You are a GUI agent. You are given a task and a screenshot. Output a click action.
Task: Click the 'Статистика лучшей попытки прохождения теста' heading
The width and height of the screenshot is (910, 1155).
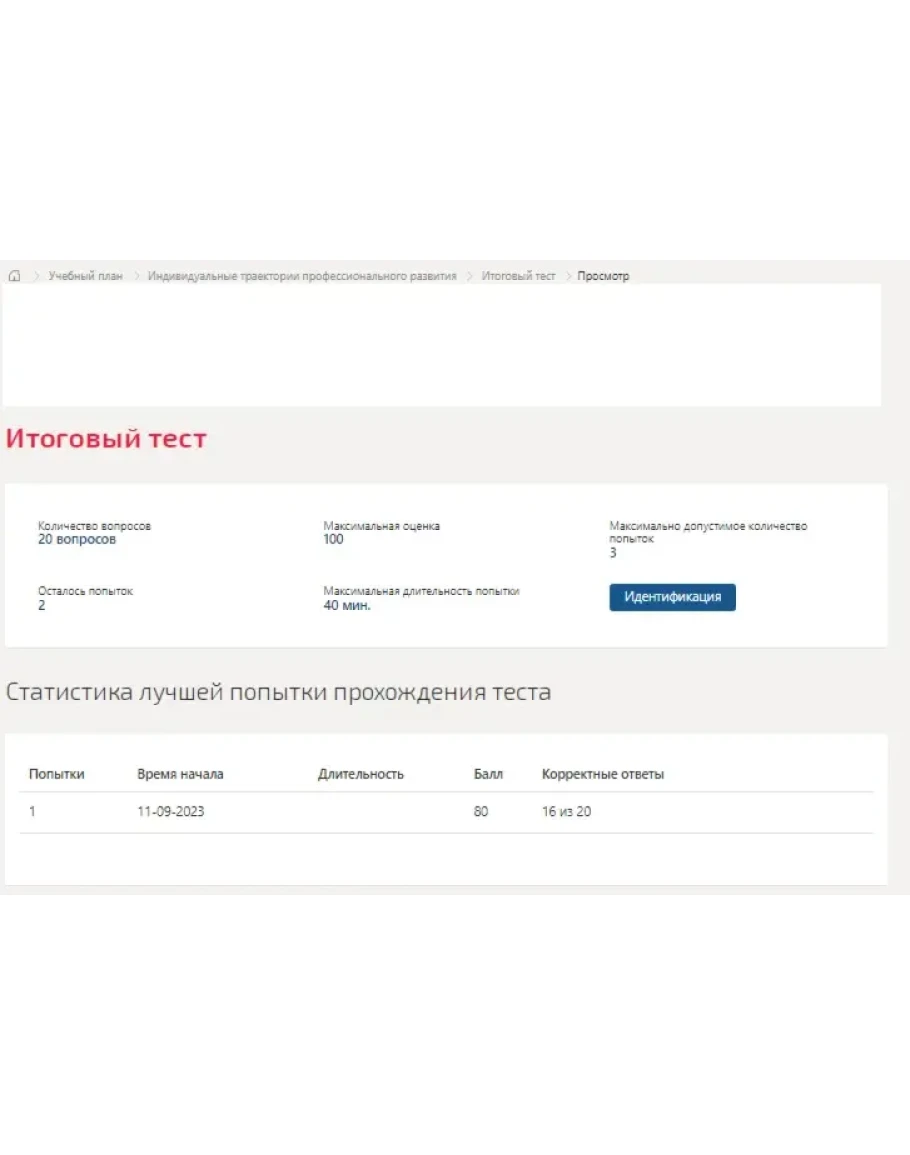(x=278, y=692)
